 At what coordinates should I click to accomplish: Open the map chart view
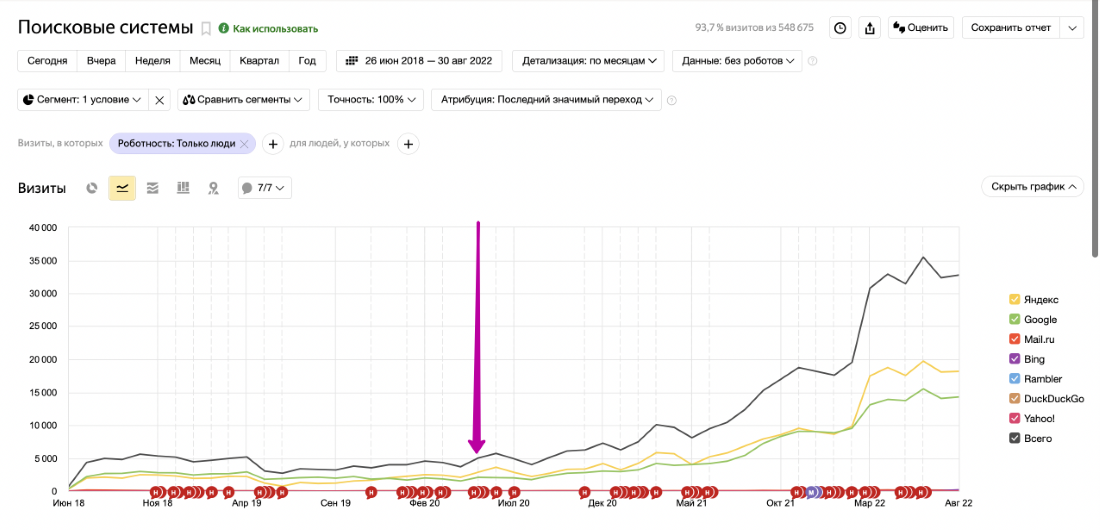click(x=213, y=188)
